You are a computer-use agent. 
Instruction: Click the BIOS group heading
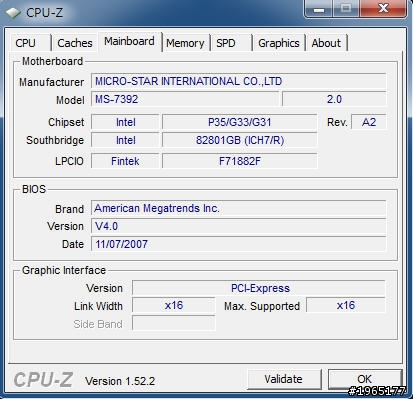[34, 189]
